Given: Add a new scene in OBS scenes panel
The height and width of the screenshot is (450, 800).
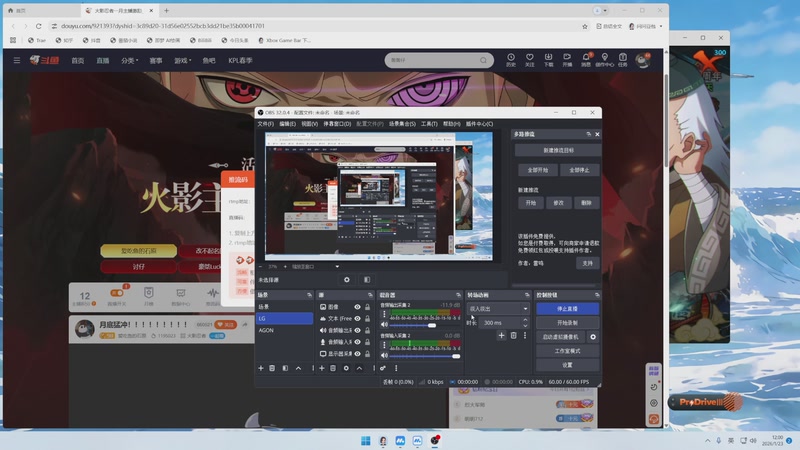Looking at the screenshot, I should tap(261, 368).
